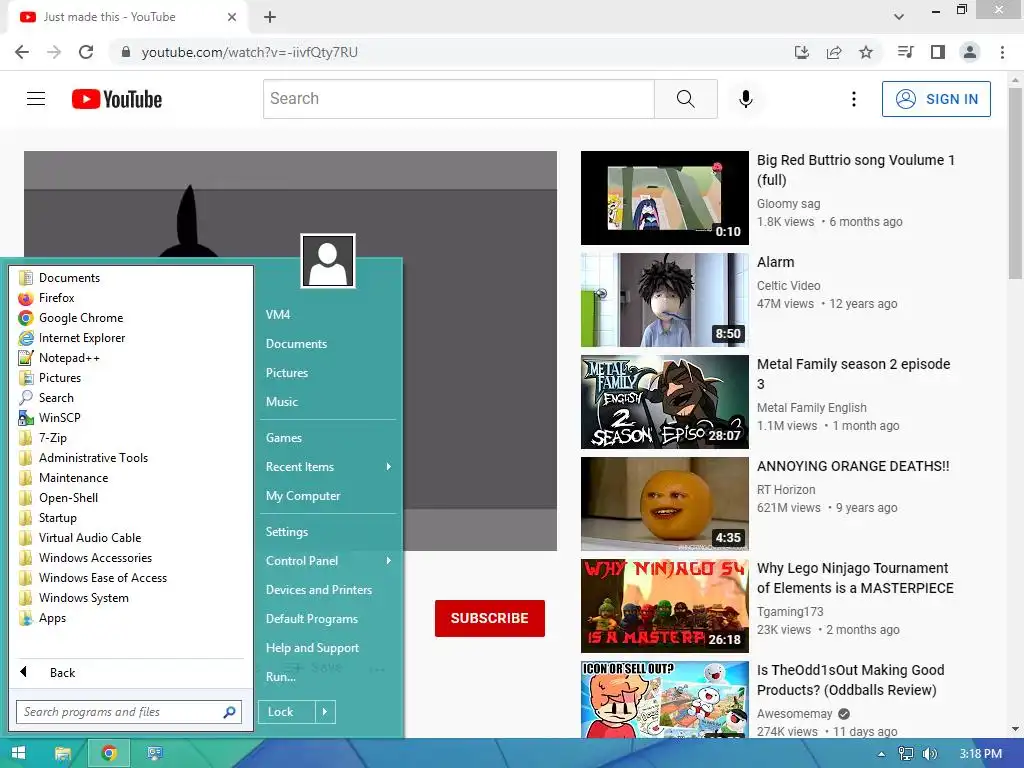Screen dimensions: 1024x768
Task: Open a new Chrome tab
Action: 270,17
